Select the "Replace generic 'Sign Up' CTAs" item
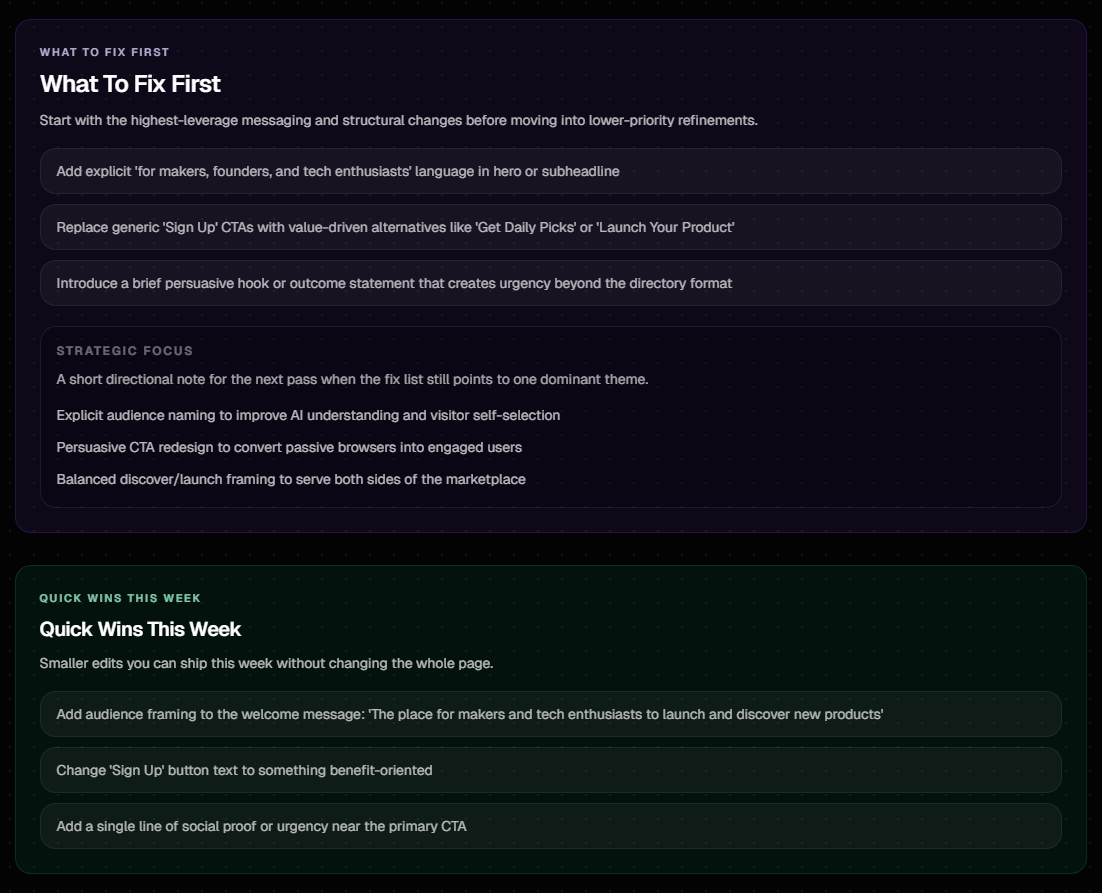 (x=395, y=227)
